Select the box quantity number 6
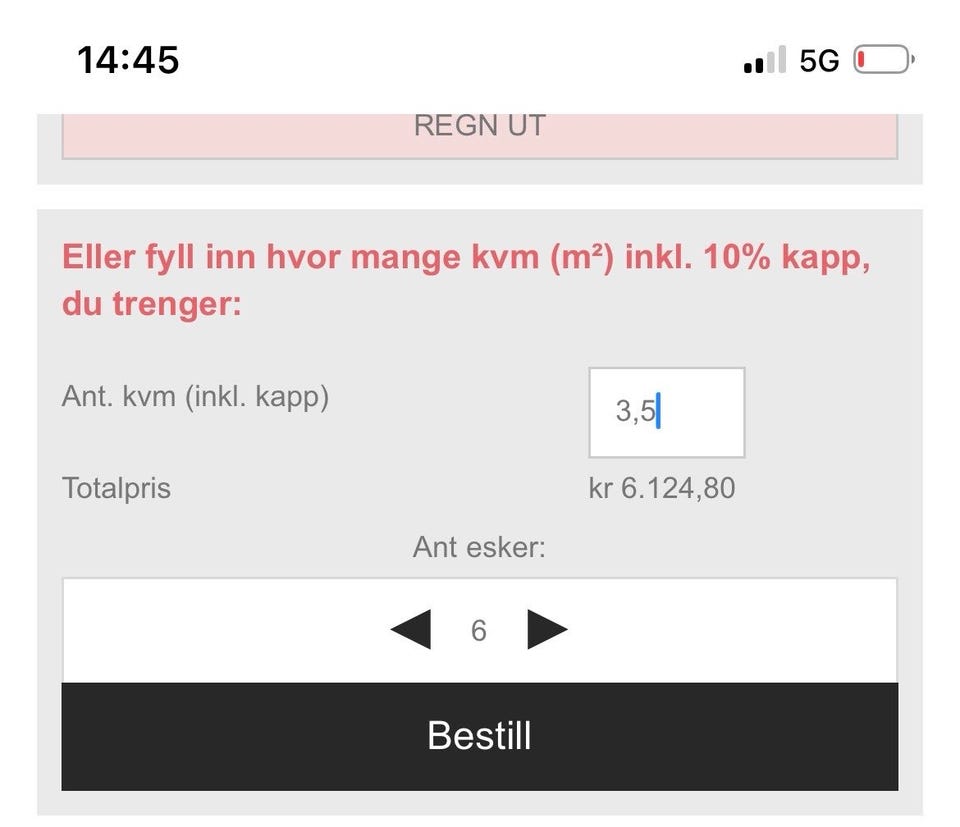 pyautogui.click(x=479, y=631)
